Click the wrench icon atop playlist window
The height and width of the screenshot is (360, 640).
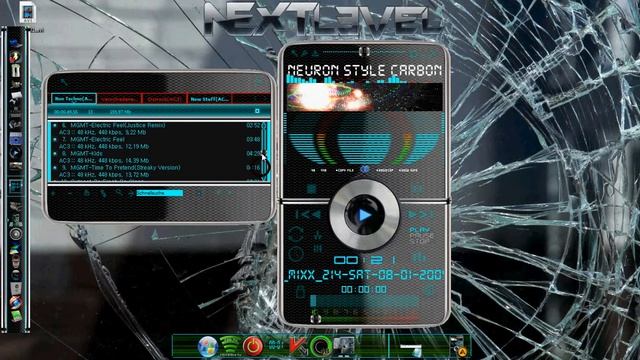[x=63, y=82]
